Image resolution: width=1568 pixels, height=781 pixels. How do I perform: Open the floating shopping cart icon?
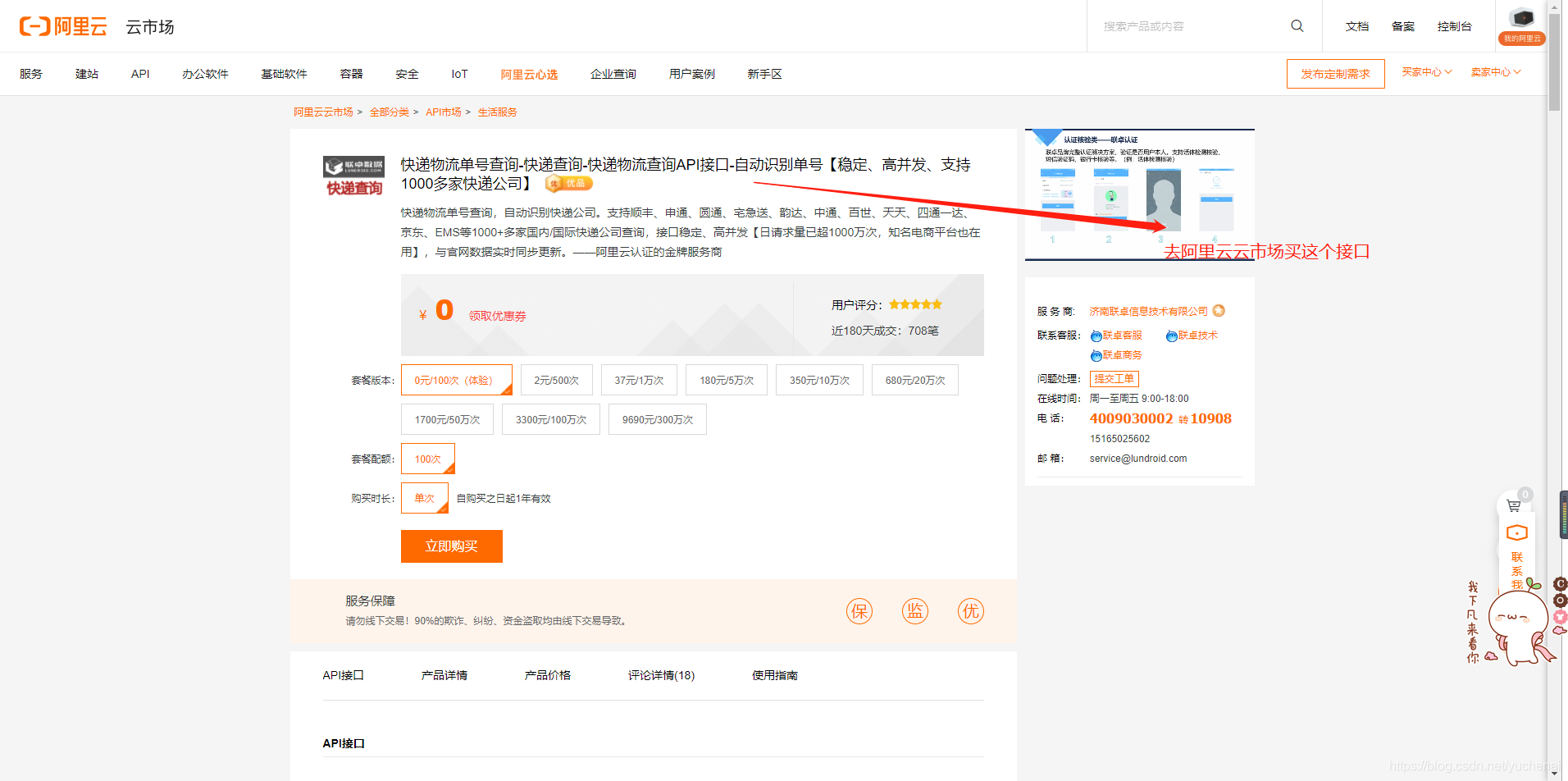(x=1514, y=506)
